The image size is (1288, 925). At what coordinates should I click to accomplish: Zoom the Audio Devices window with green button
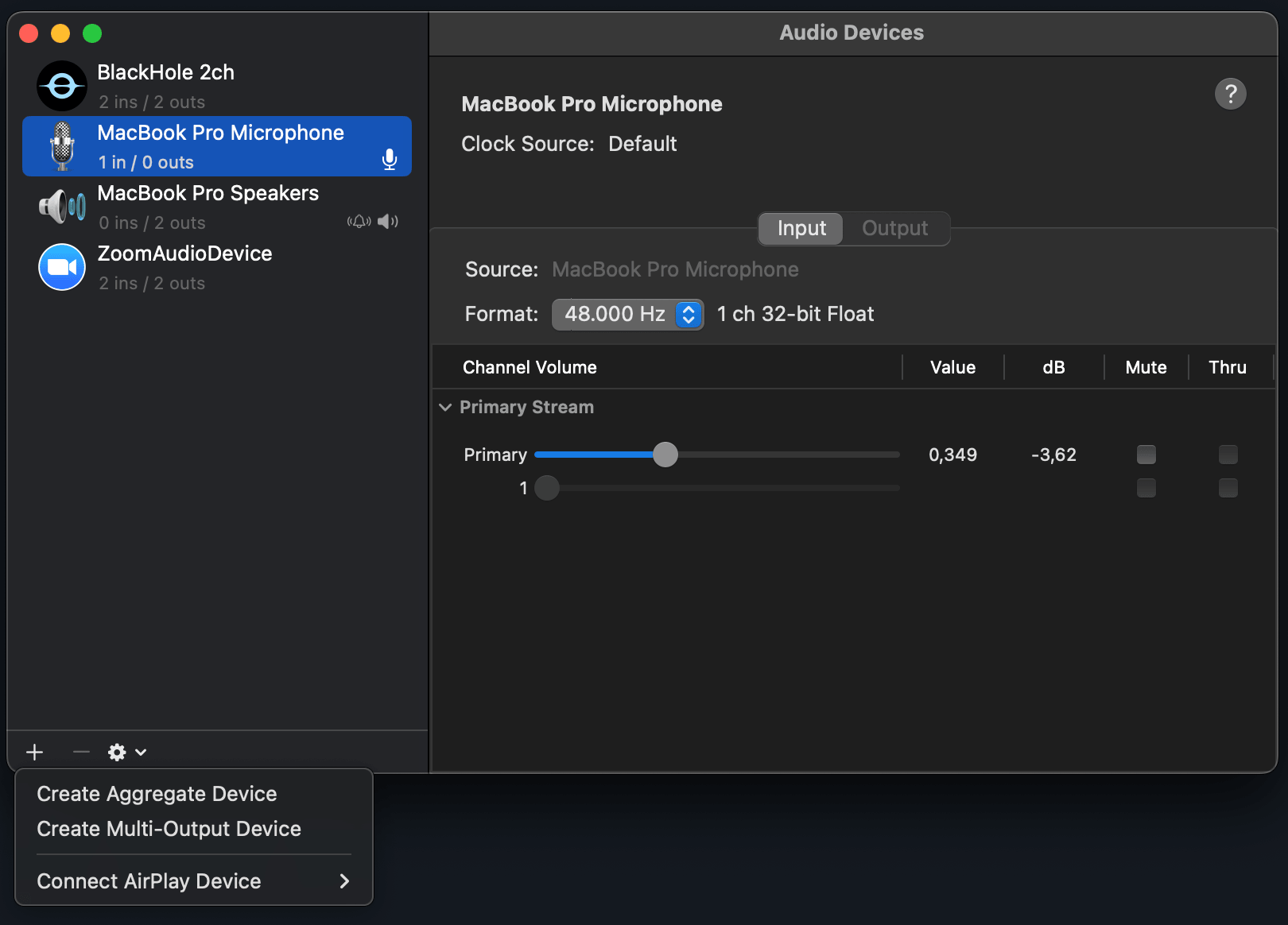click(92, 33)
